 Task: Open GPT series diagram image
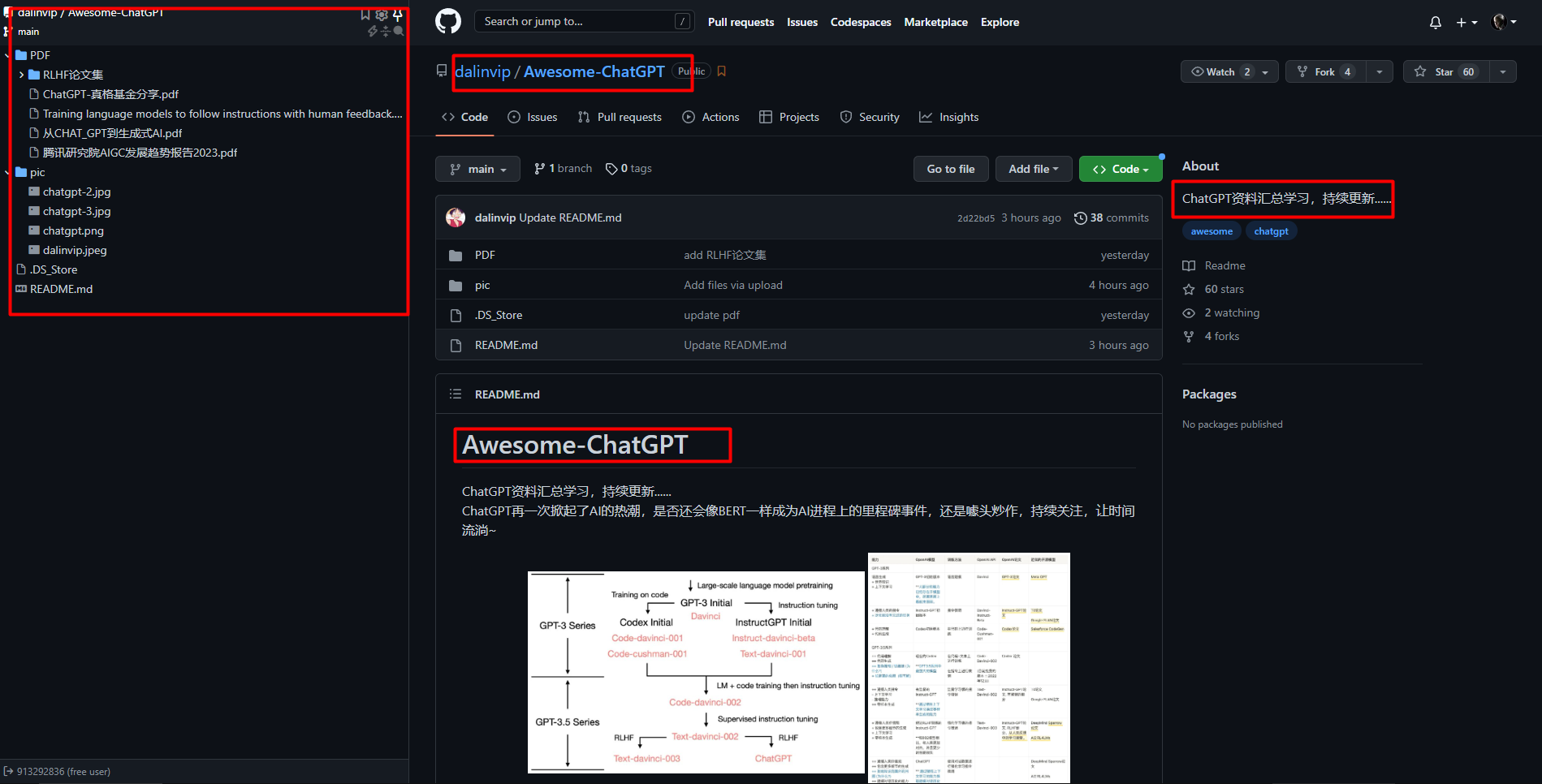tap(696, 672)
